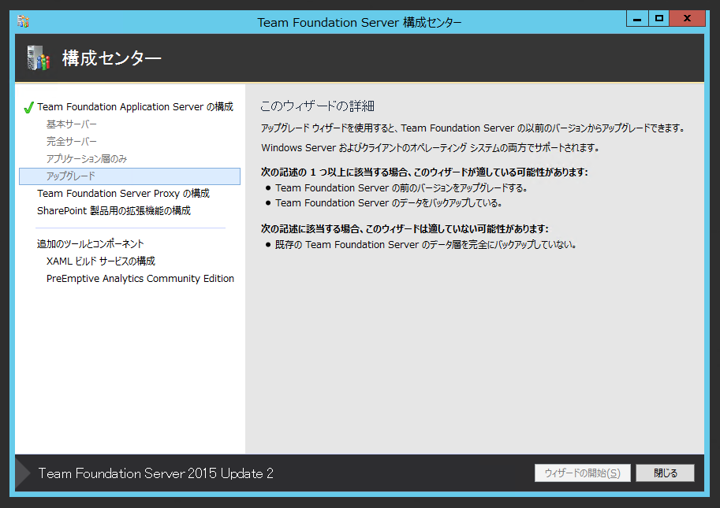
Task: Select PreEmptive Analytics Community Edition
Action: [x=140, y=278]
